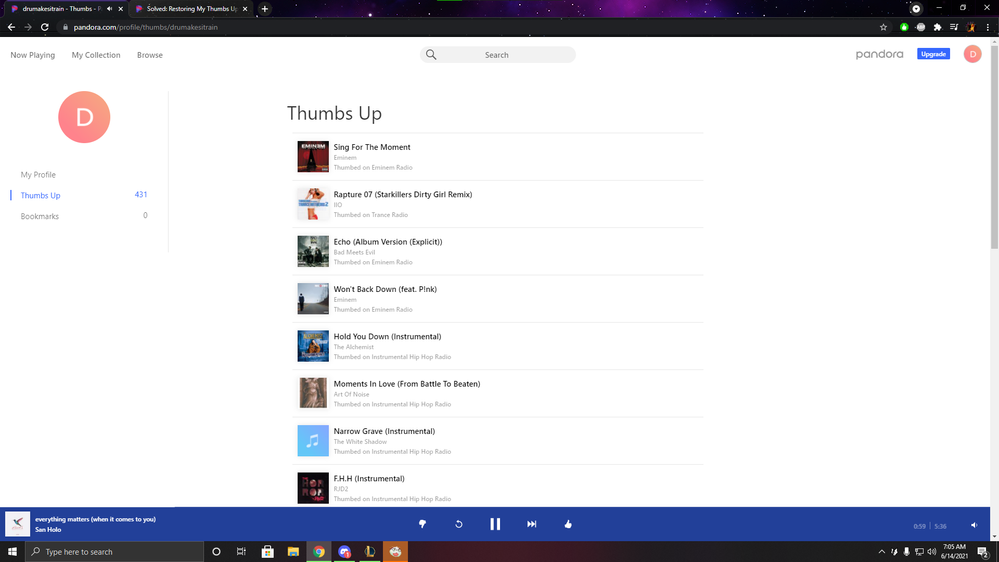Mute the Pandora player volume
This screenshot has height=562, width=999.
(x=974, y=525)
